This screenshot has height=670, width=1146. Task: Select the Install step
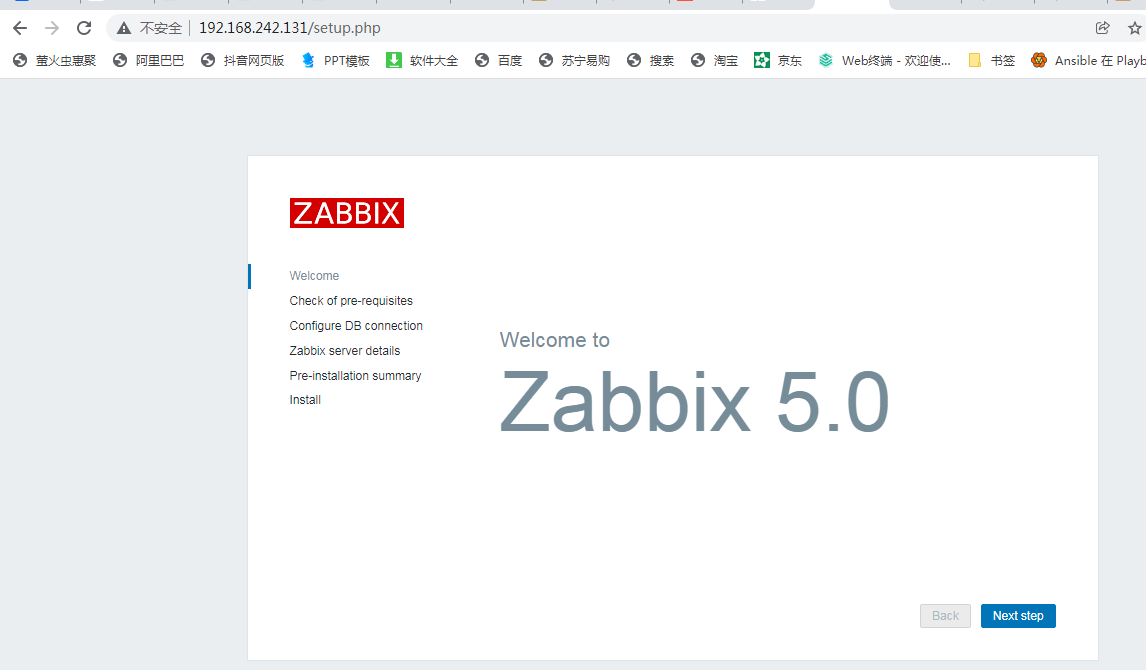point(305,400)
